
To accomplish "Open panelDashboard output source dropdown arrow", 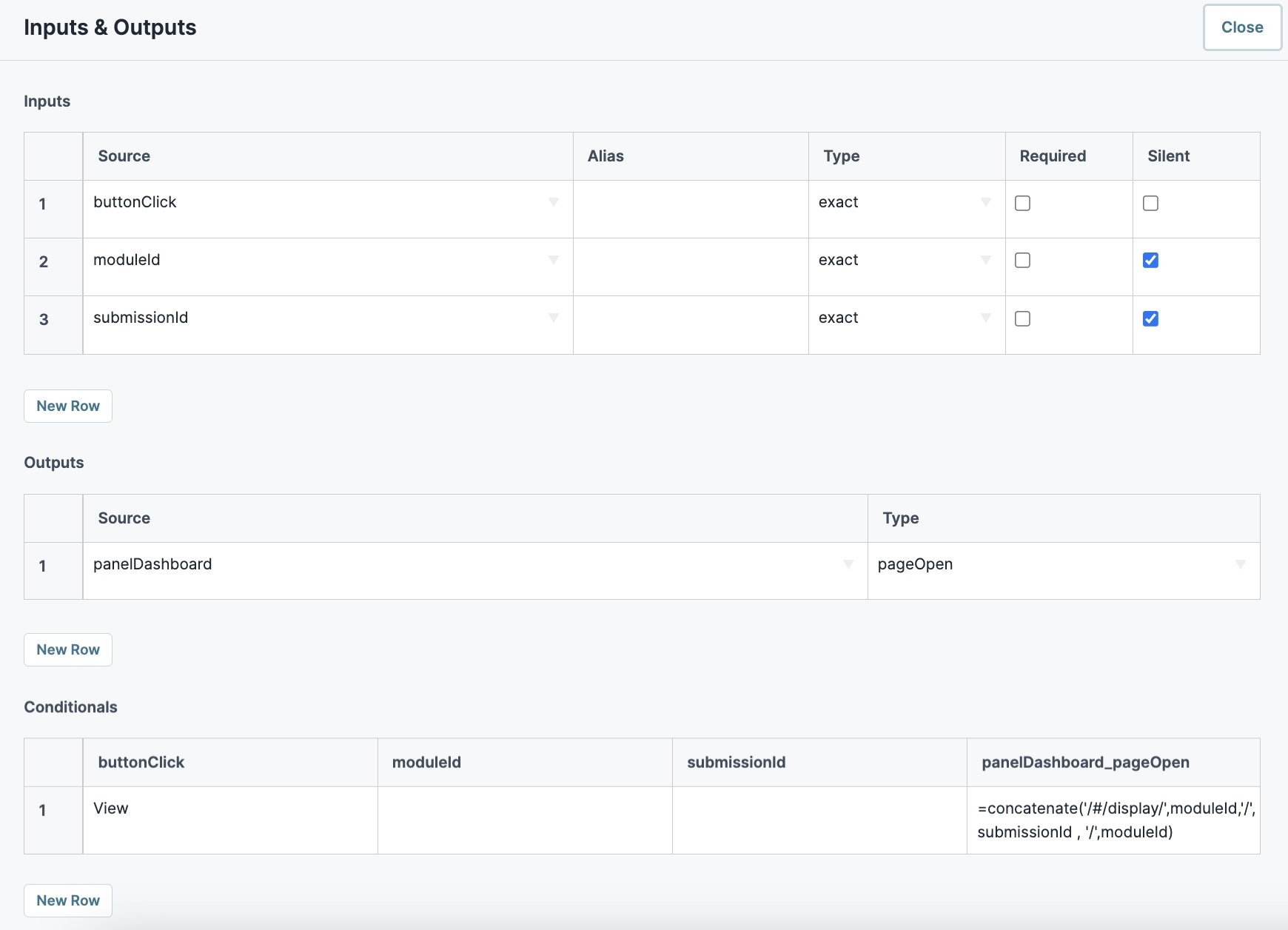I will [848, 564].
